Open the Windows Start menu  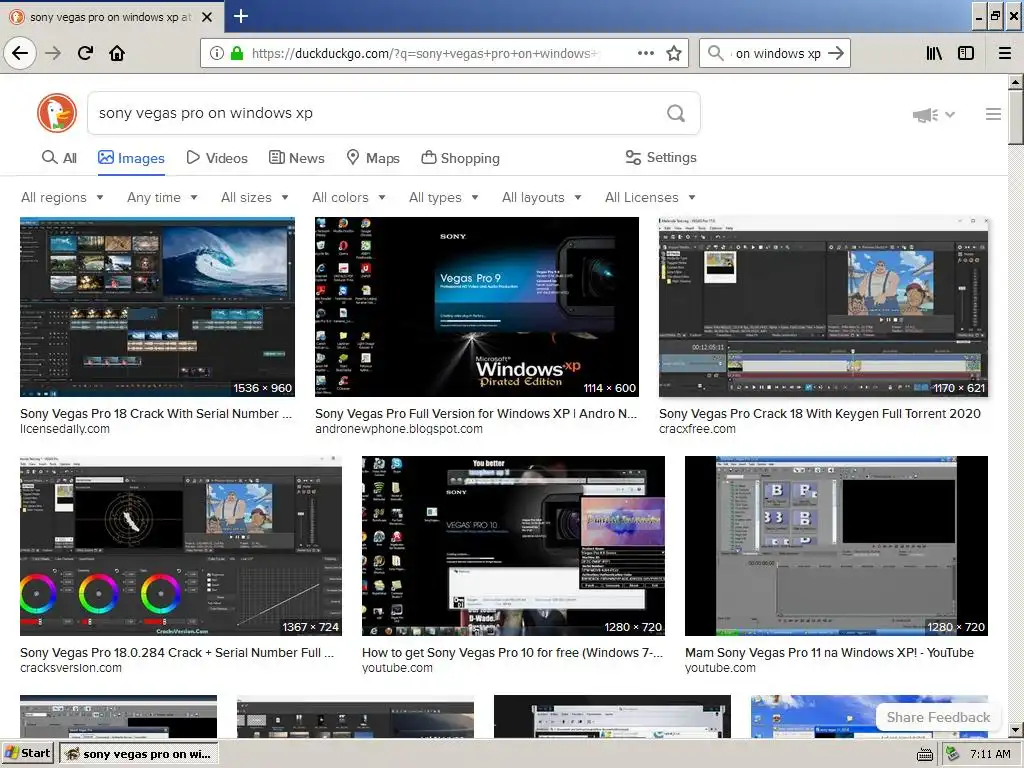[29, 754]
